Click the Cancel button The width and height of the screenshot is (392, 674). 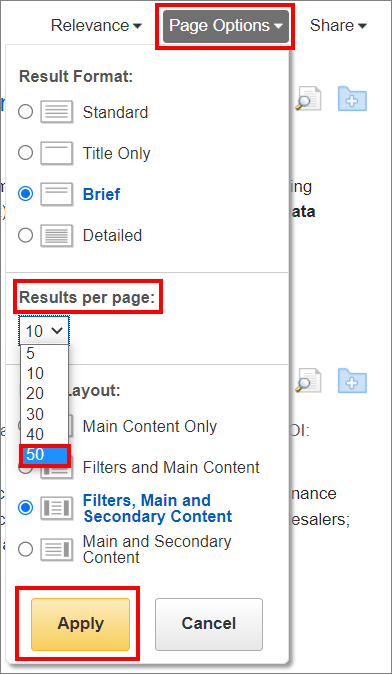(209, 624)
